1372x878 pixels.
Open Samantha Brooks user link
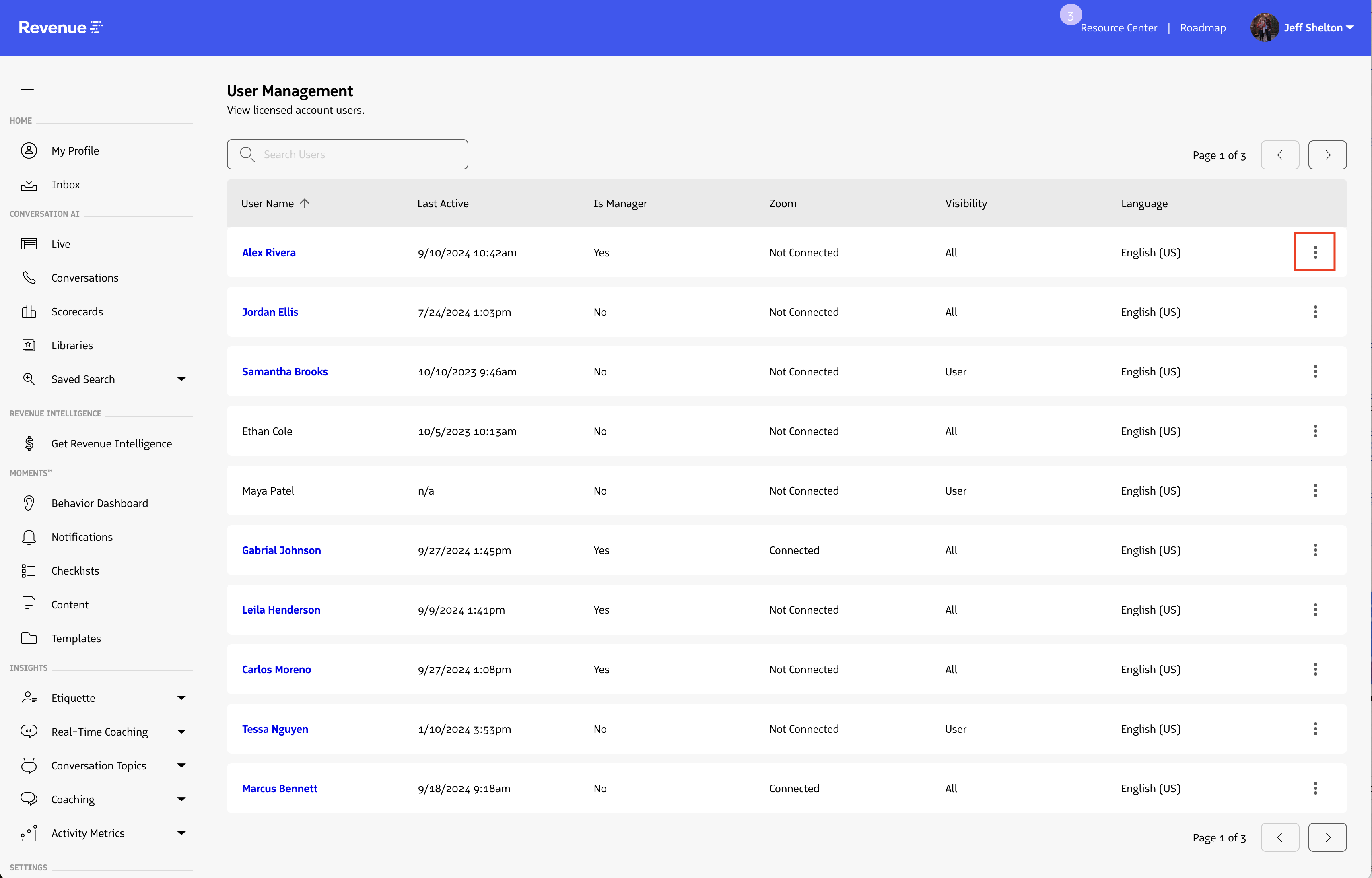[x=284, y=372]
